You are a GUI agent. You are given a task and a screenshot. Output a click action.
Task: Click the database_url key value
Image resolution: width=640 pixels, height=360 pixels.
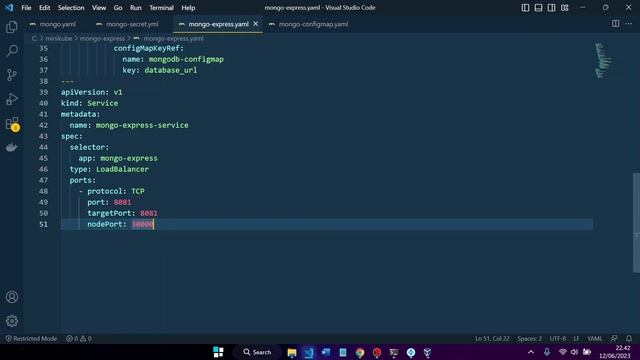point(170,70)
